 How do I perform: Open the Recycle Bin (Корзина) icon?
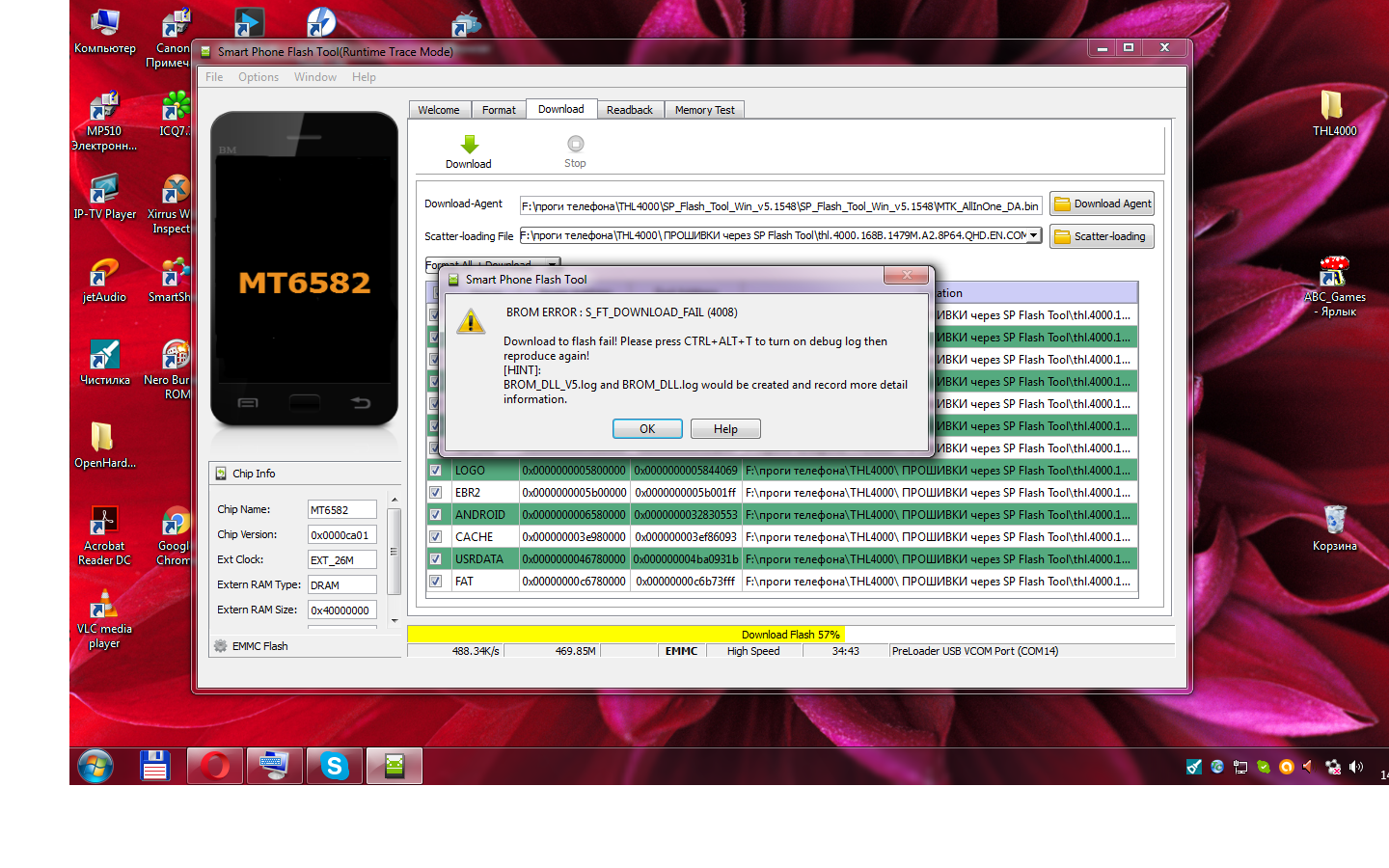1334,521
